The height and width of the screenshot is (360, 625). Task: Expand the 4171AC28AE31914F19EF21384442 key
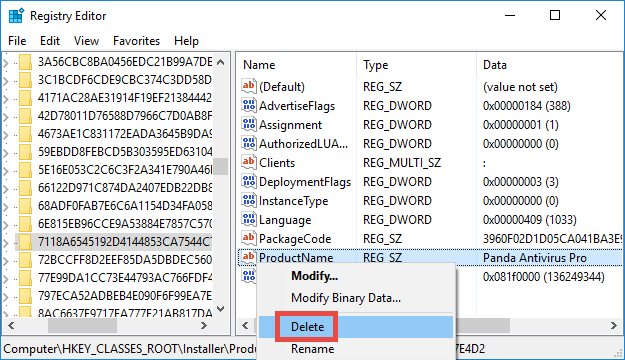6,98
